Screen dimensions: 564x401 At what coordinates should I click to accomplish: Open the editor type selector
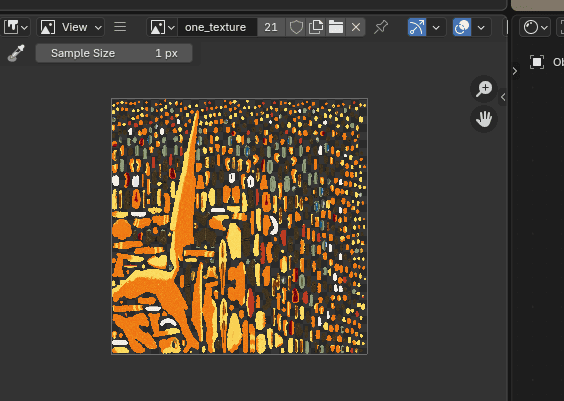15,27
